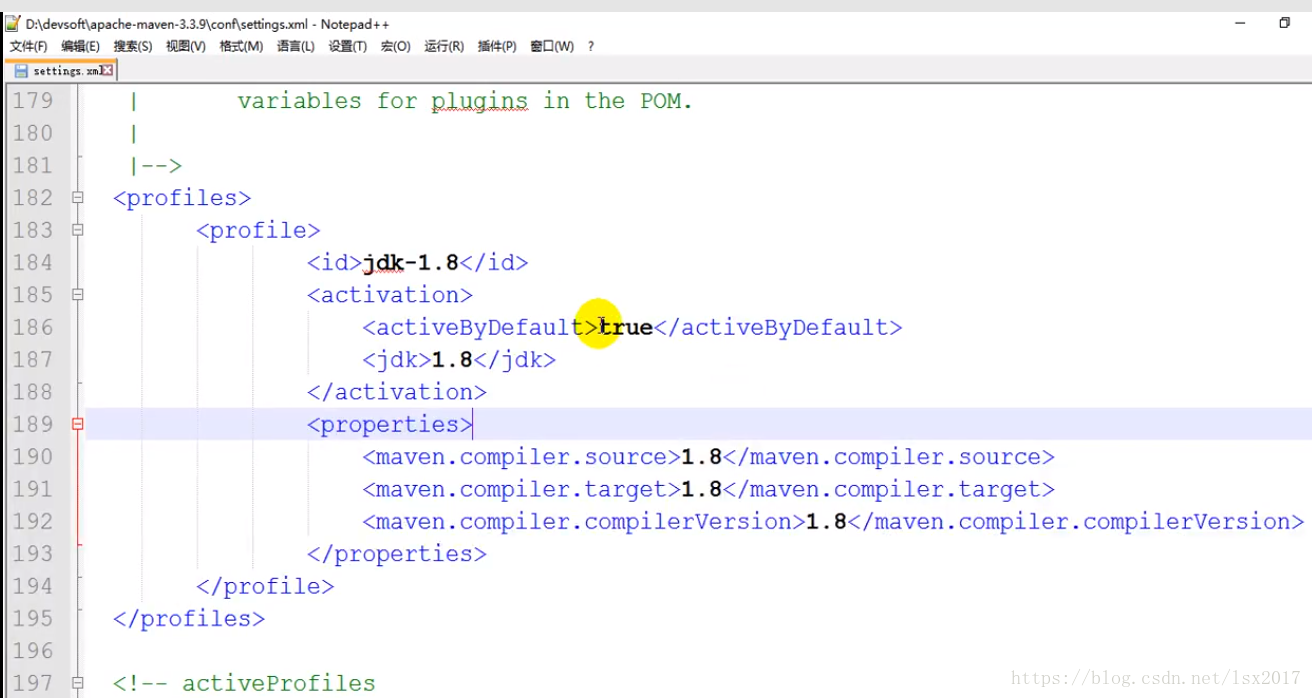The width and height of the screenshot is (1312, 698).
Task: Collapse the <profiles> fold on line 182
Action: (77, 198)
